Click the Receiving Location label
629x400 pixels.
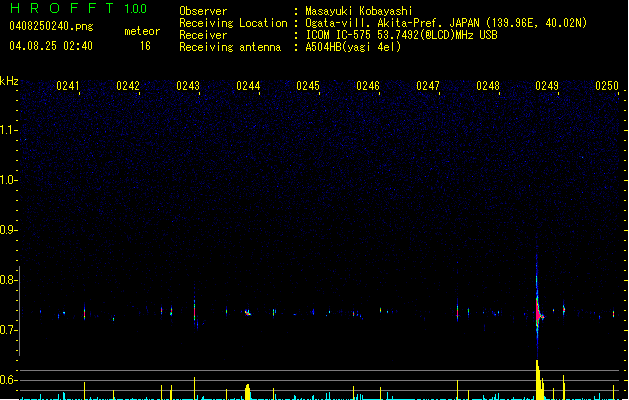233,23
